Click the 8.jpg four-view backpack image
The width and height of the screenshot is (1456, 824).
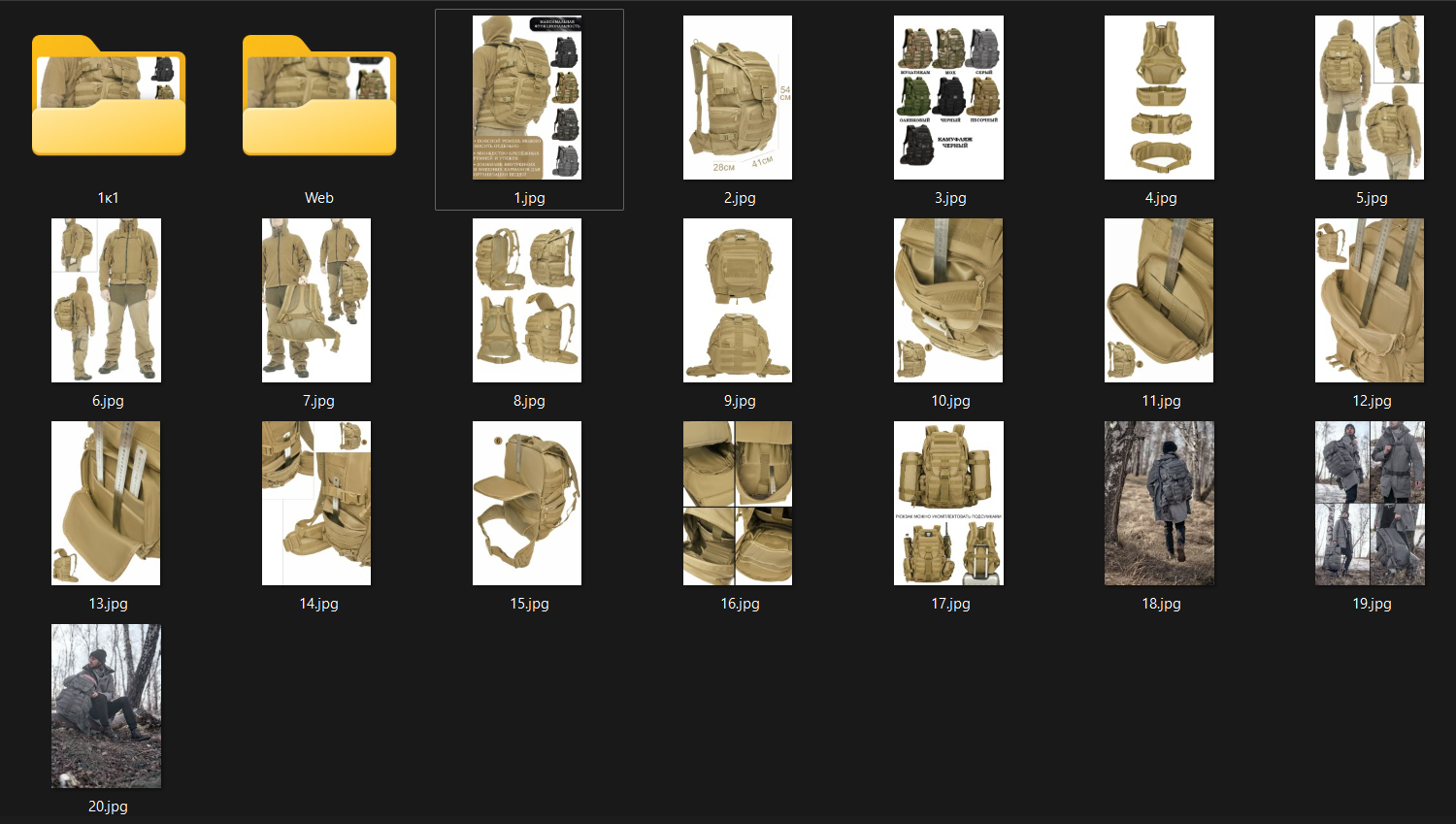click(x=527, y=300)
